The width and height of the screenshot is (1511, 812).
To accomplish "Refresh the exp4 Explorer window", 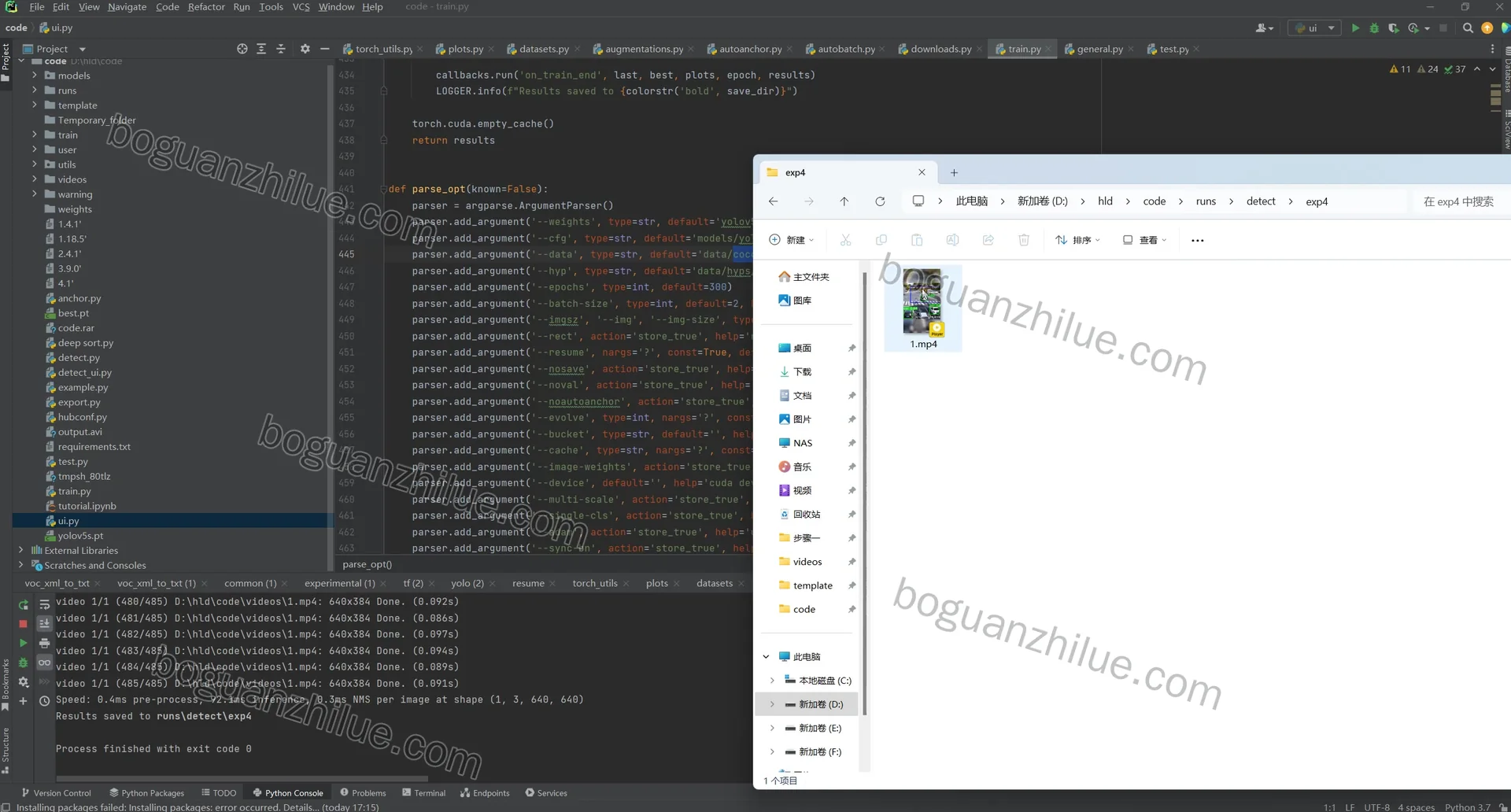I will (880, 201).
